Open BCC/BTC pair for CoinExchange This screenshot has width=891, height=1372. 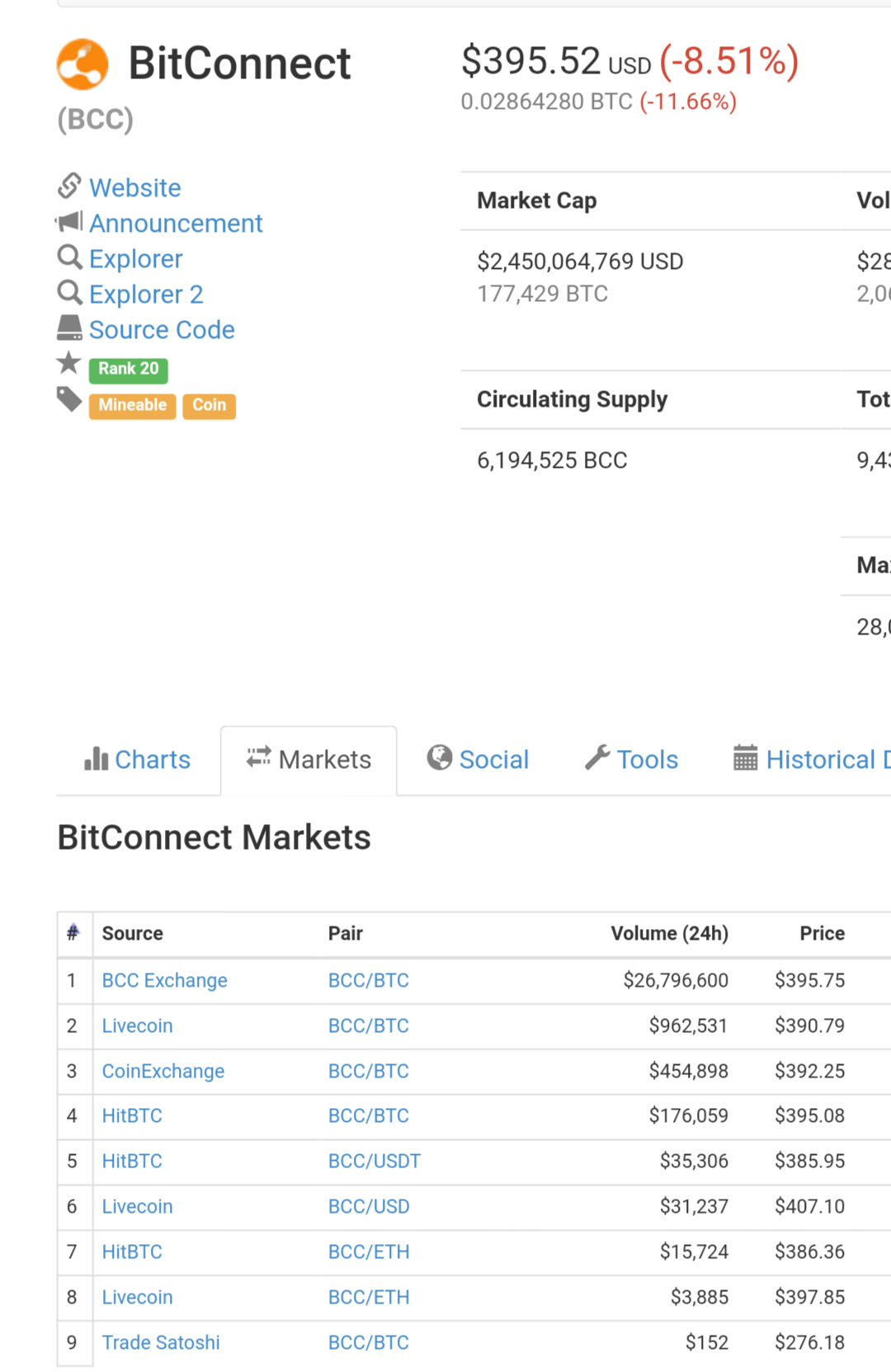click(369, 1071)
